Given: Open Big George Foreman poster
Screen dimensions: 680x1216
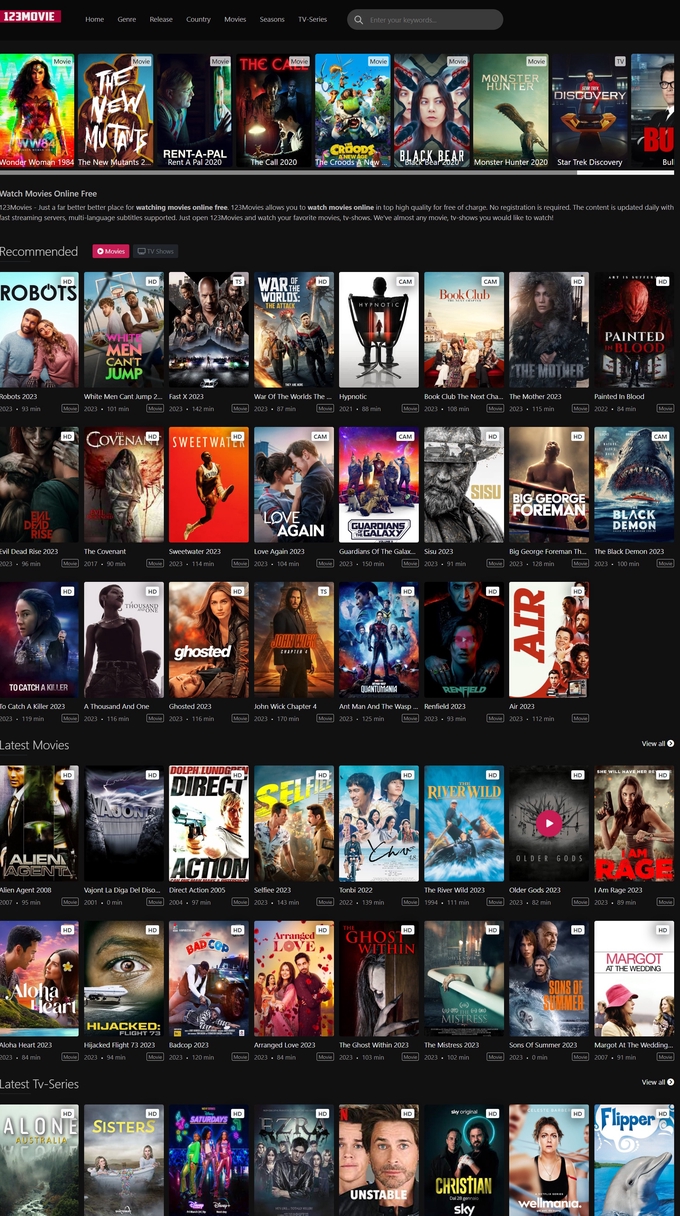Looking at the screenshot, I should click(549, 485).
